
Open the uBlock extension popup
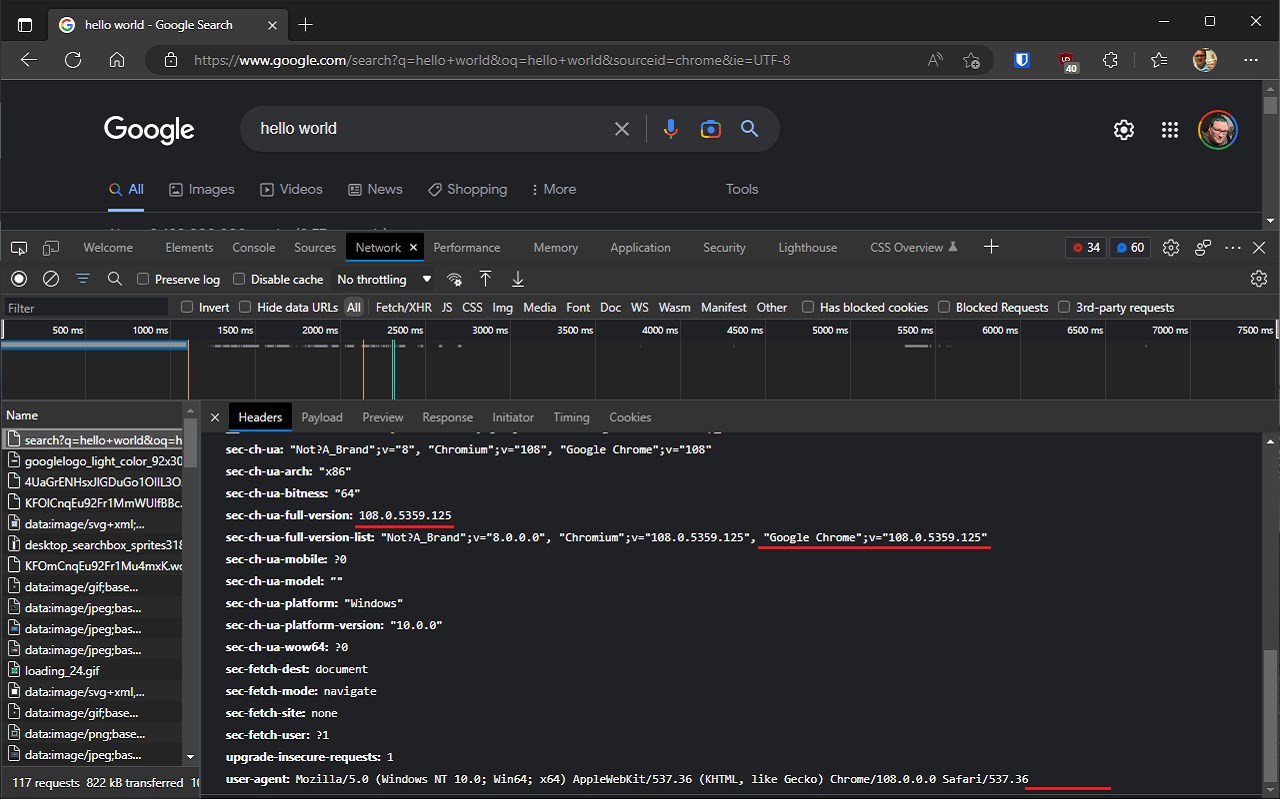(1068, 61)
